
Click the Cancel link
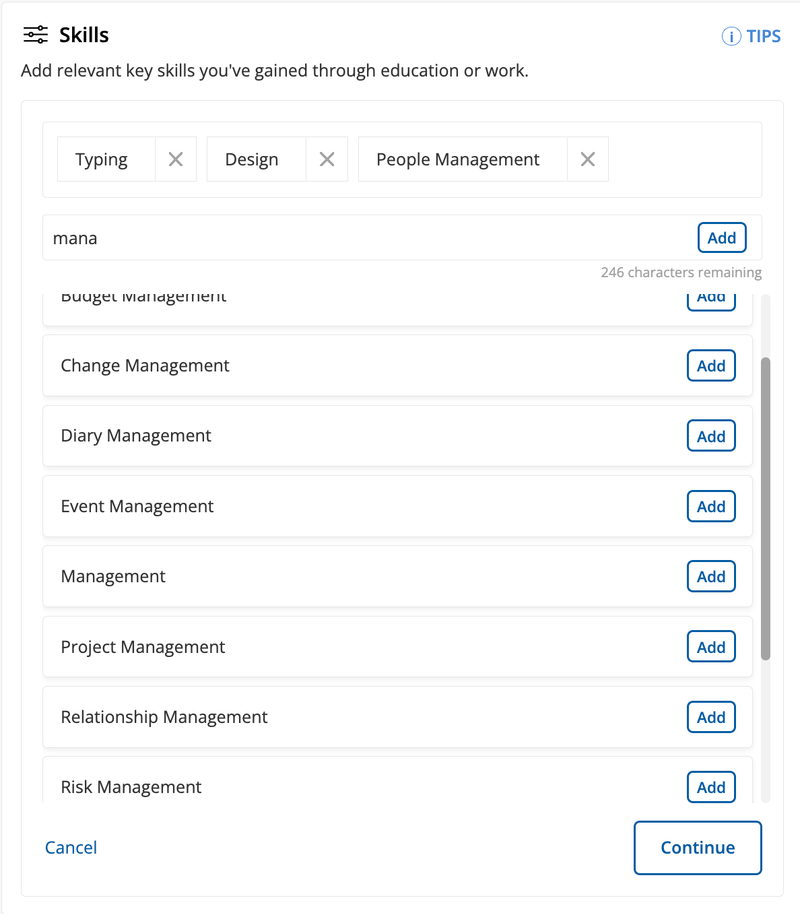[70, 847]
